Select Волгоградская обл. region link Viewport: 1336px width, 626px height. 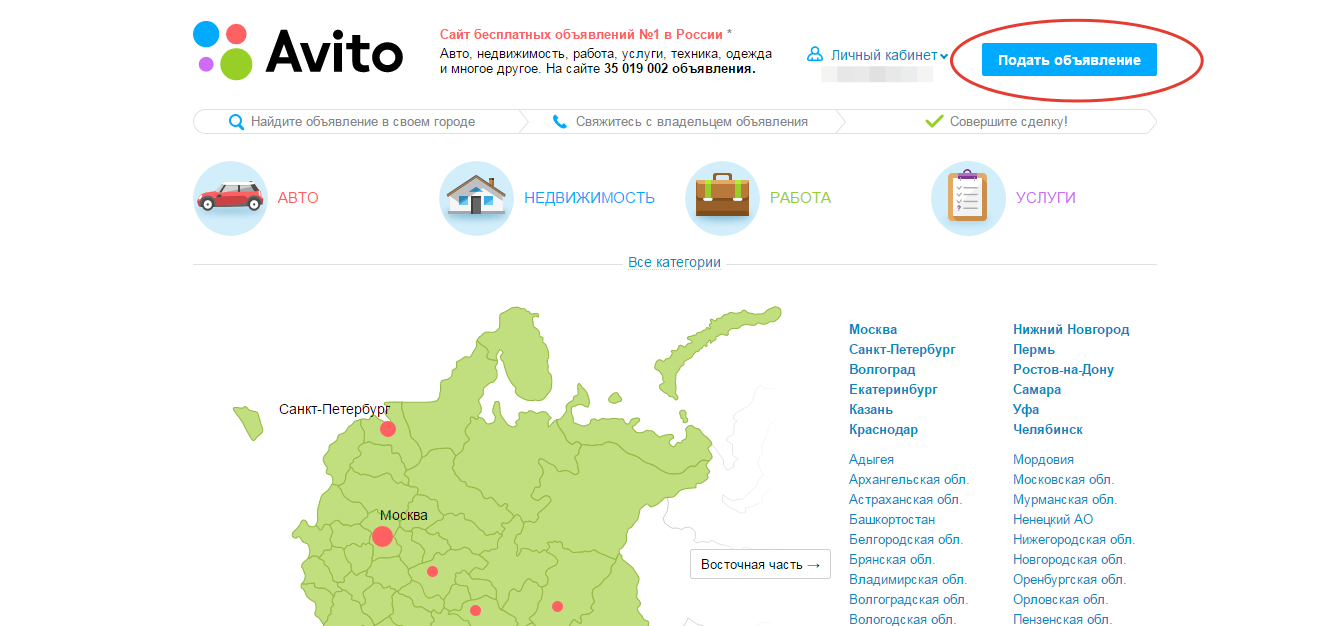908,599
